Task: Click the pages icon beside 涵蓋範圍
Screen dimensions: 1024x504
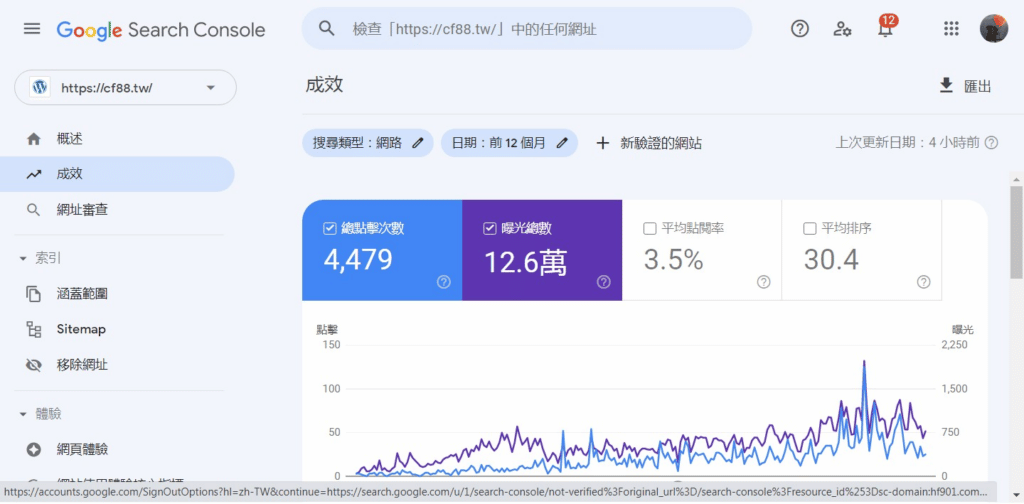Action: click(x=33, y=294)
